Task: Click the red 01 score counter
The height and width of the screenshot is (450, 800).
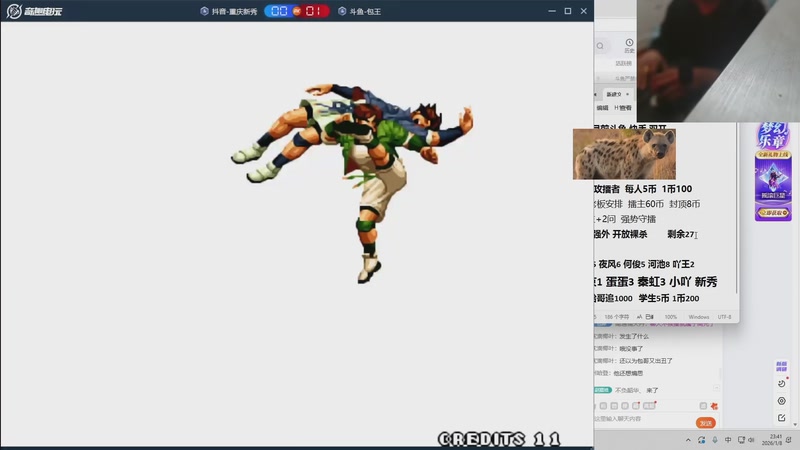Action: pyautogui.click(x=313, y=11)
